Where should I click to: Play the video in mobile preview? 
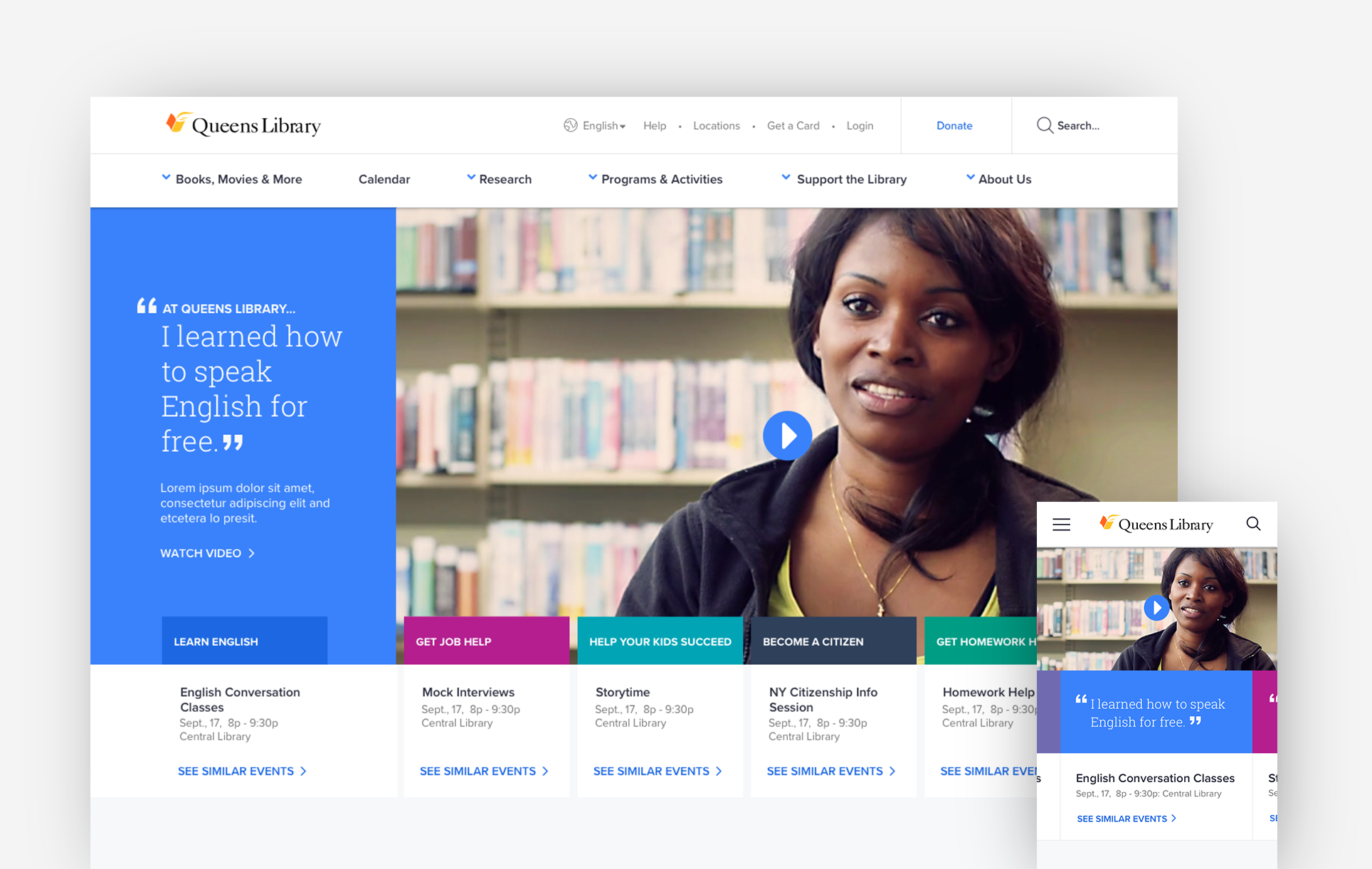(x=1156, y=608)
